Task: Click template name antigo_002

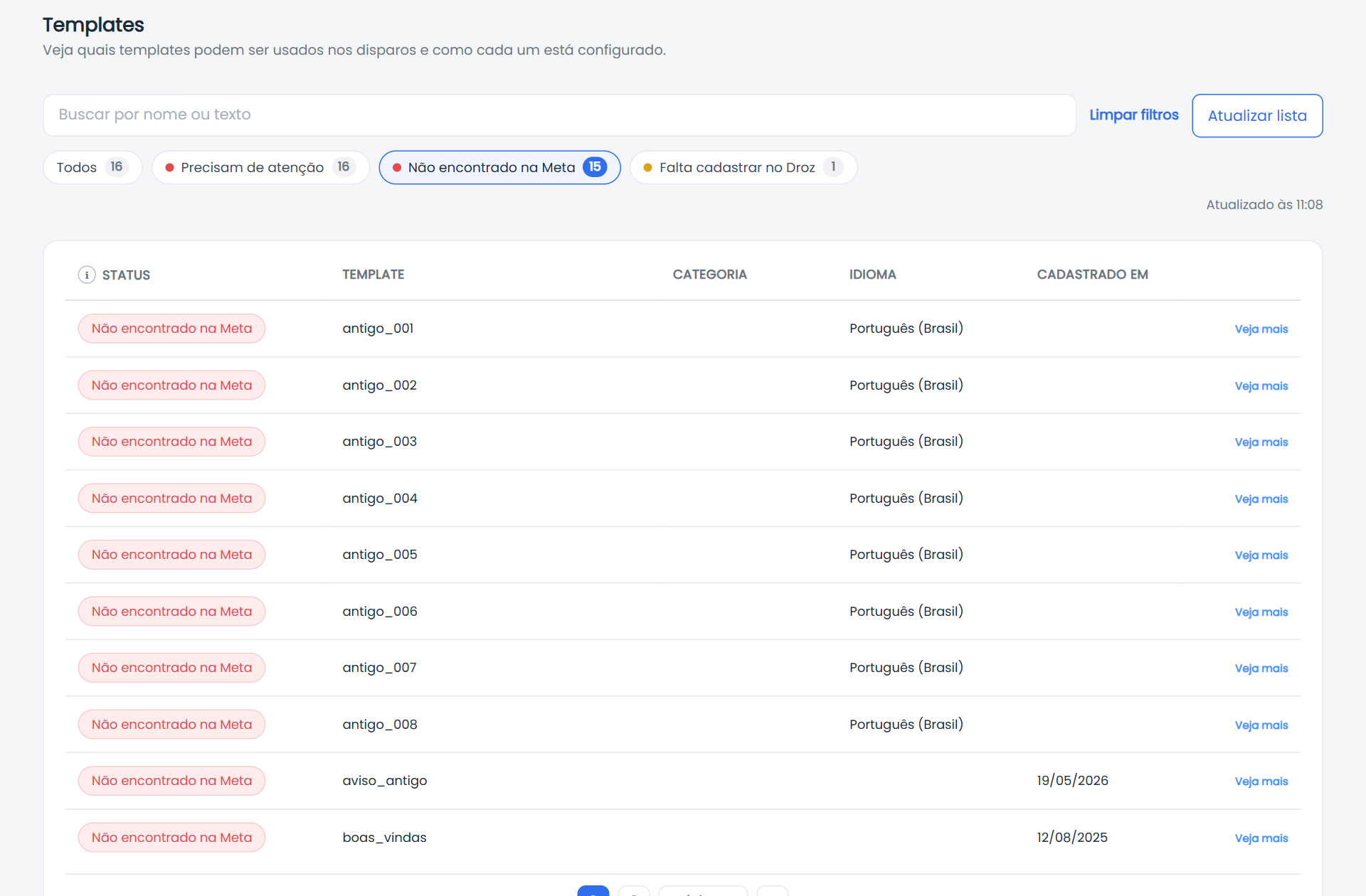Action: 379,385
